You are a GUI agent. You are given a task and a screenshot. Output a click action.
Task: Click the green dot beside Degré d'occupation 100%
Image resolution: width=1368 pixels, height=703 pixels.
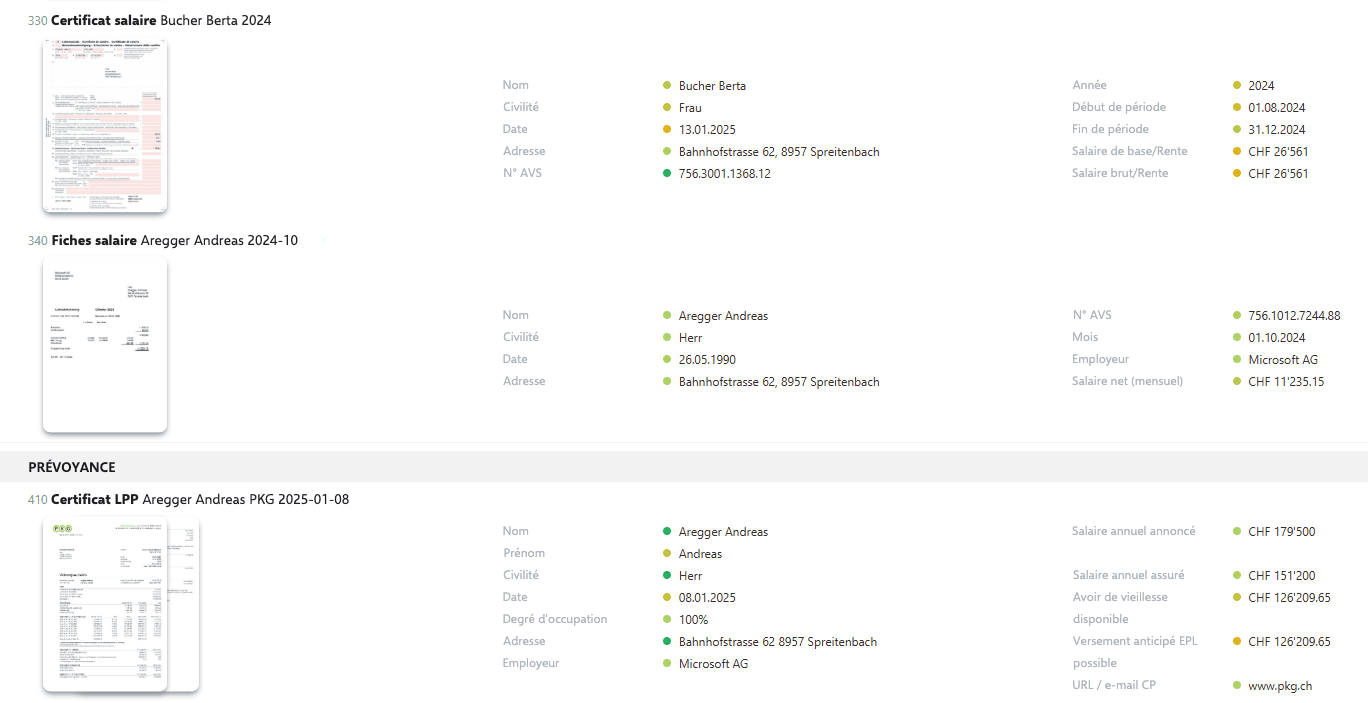[667, 619]
